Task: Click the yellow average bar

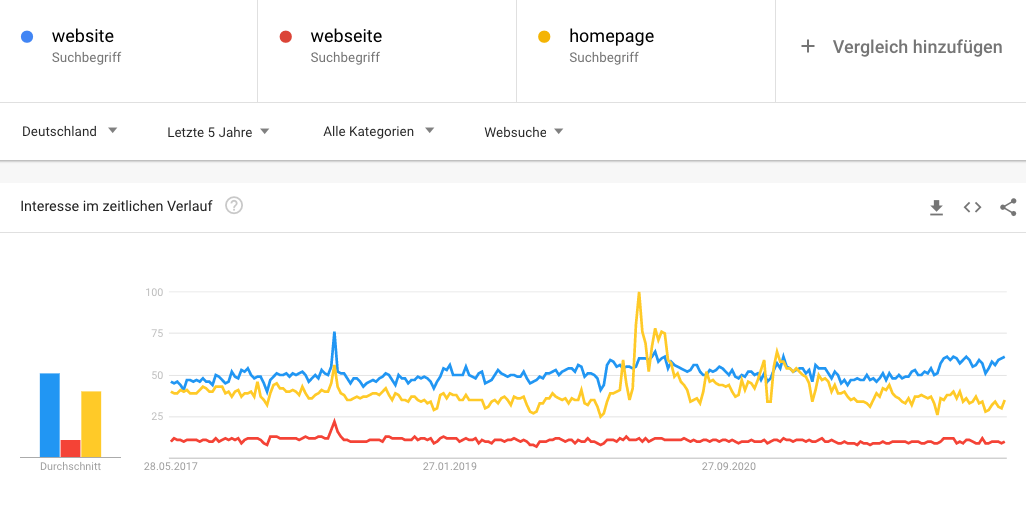Action: (x=91, y=424)
